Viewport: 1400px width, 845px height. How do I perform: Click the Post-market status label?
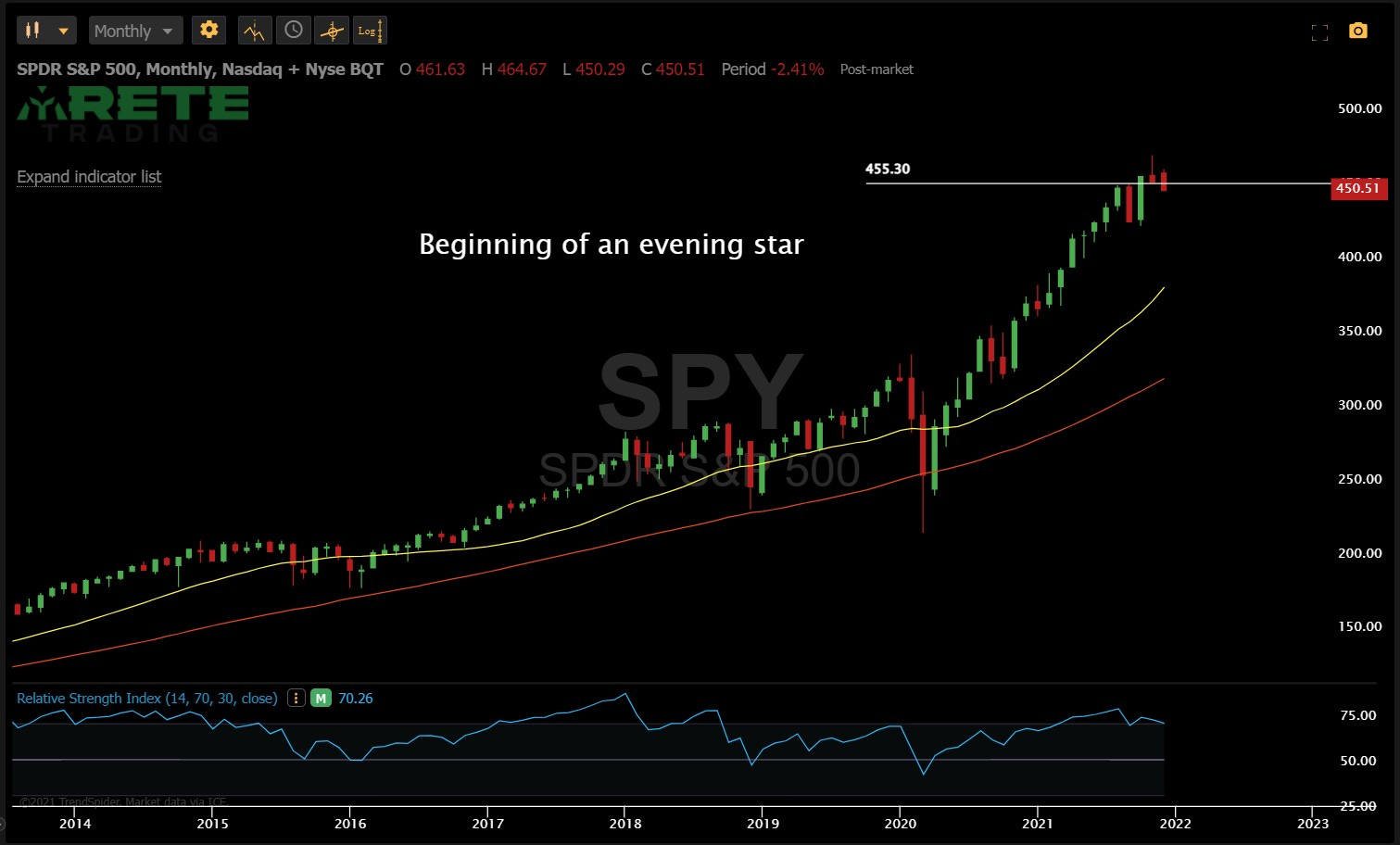point(877,69)
